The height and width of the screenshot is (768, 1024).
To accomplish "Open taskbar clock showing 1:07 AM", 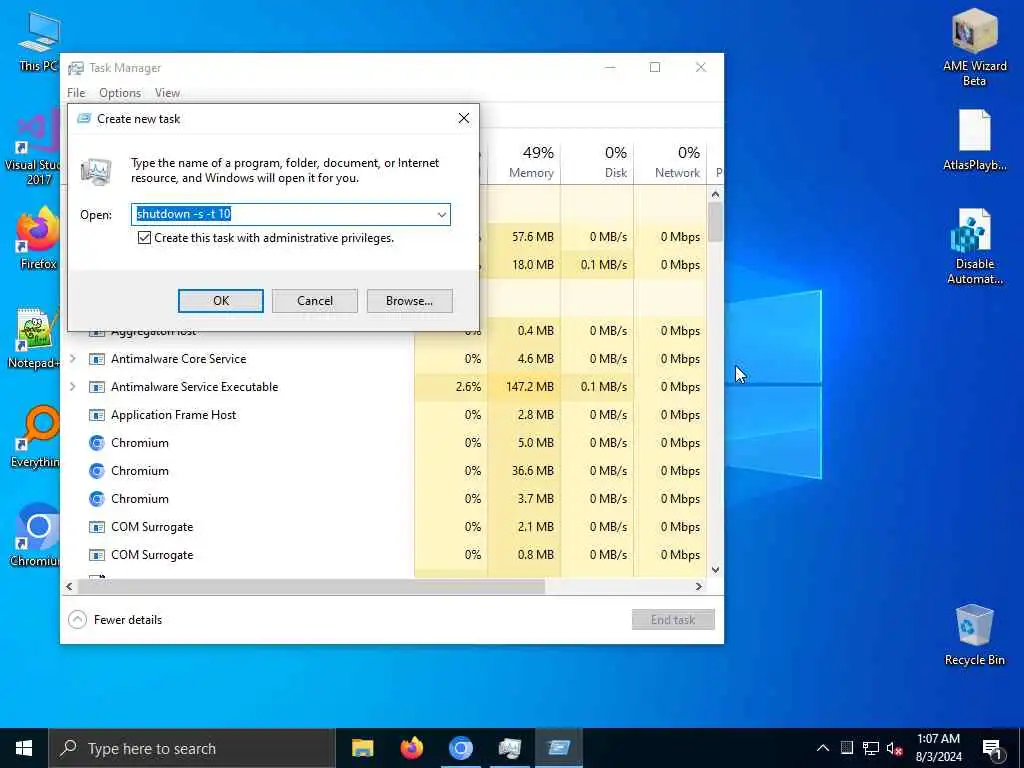I will (938, 748).
